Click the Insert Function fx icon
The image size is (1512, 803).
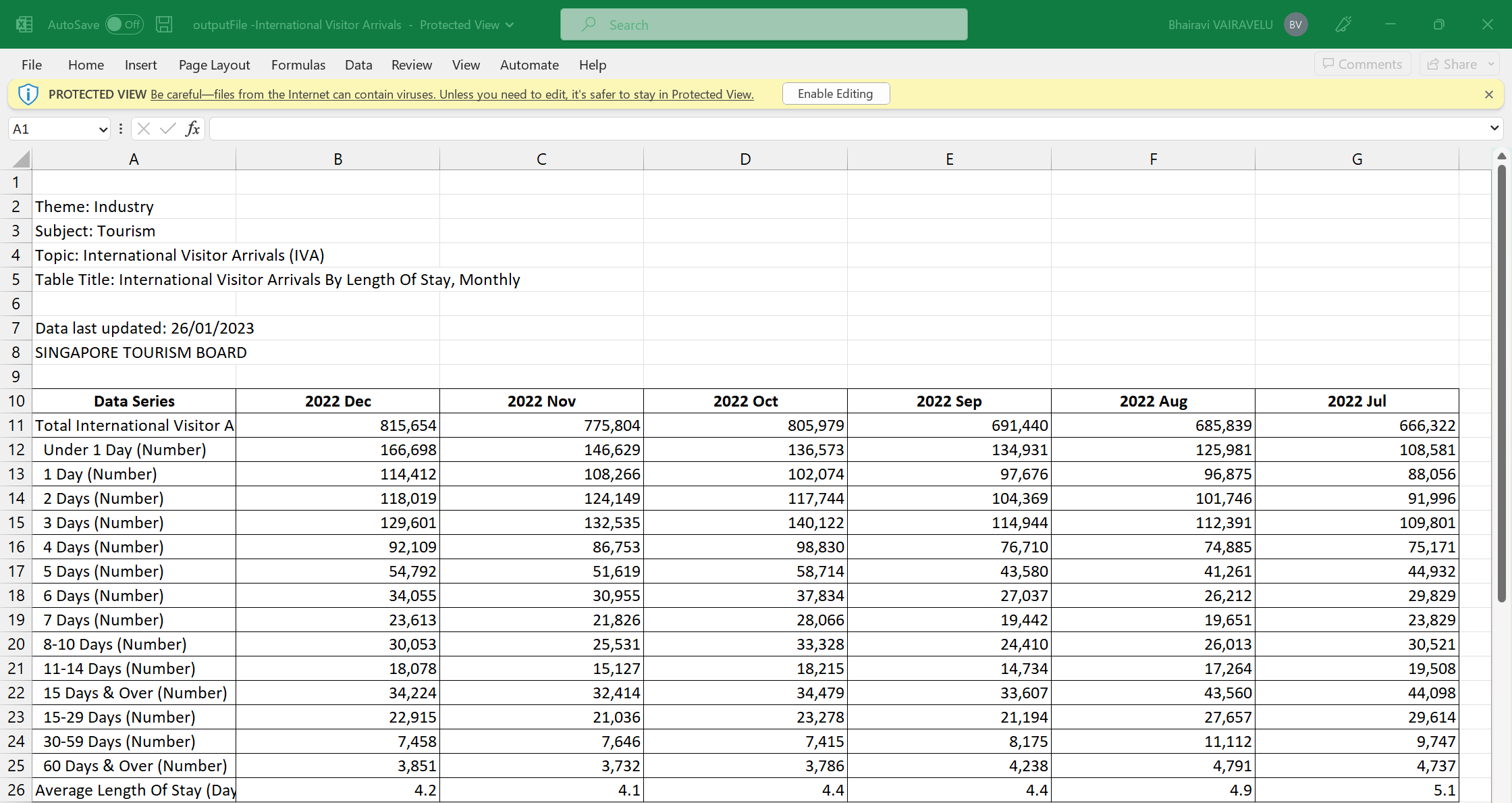point(193,128)
